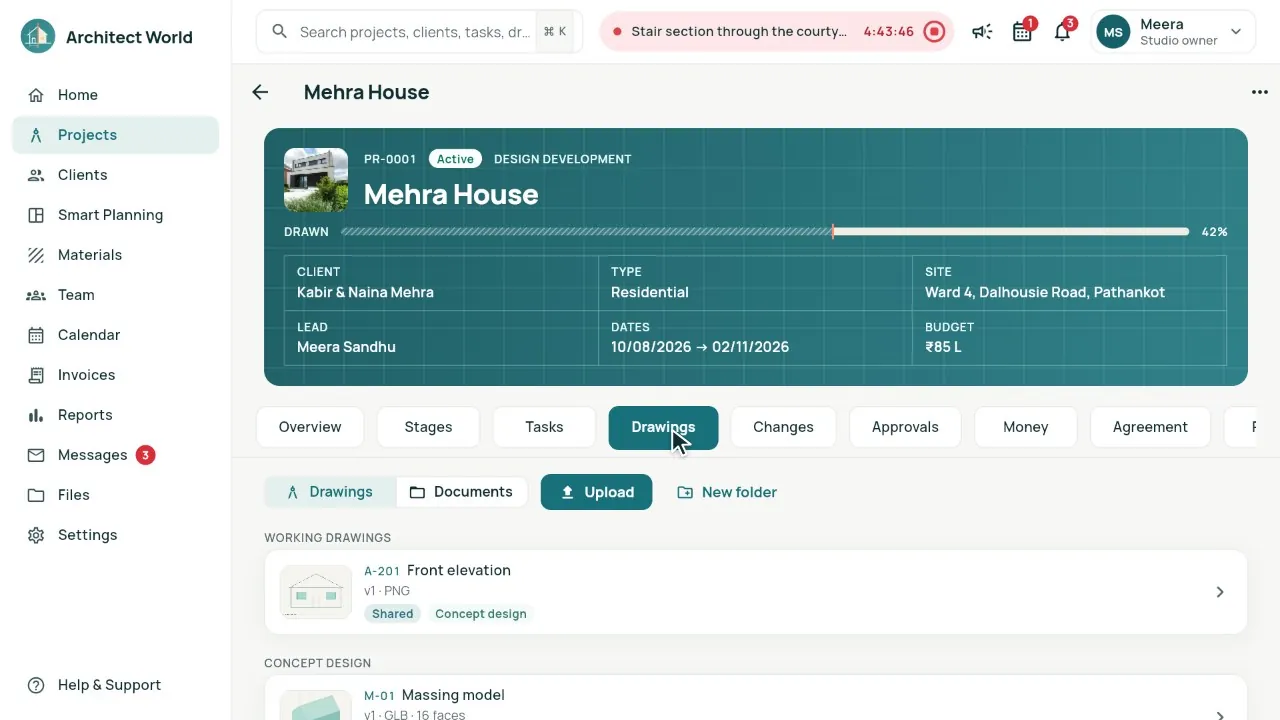This screenshot has height=720, width=1280.
Task: Switch to the Overview tab
Action: tap(310, 427)
